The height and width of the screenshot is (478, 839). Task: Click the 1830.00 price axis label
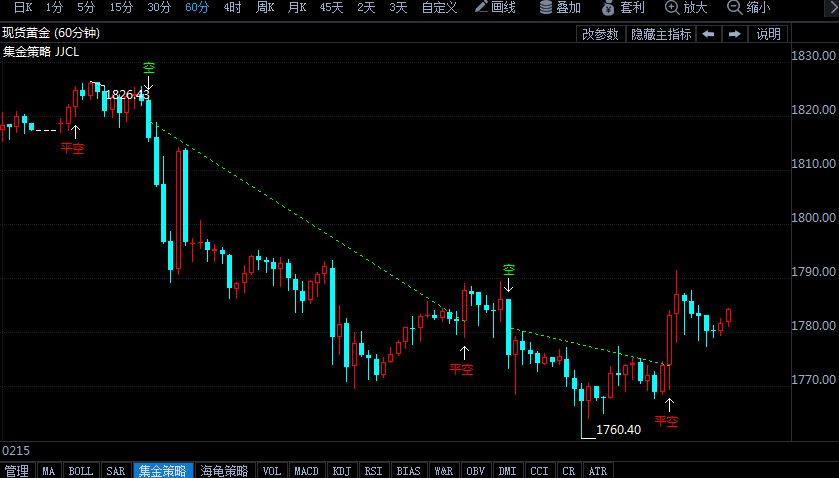813,56
